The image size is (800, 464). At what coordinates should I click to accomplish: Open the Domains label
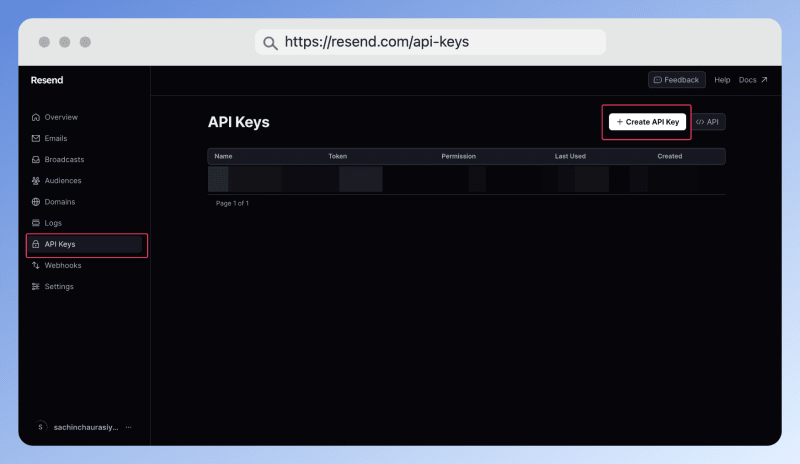click(60, 202)
